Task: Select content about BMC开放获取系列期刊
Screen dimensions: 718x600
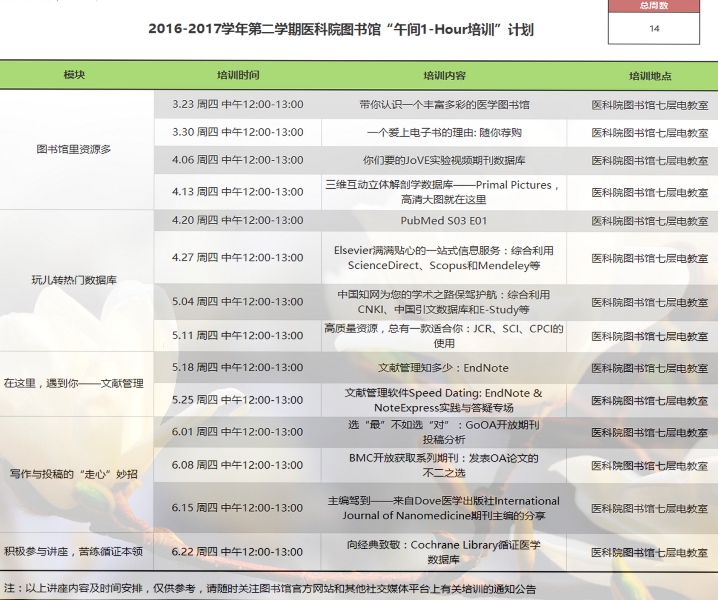Action: tap(444, 465)
